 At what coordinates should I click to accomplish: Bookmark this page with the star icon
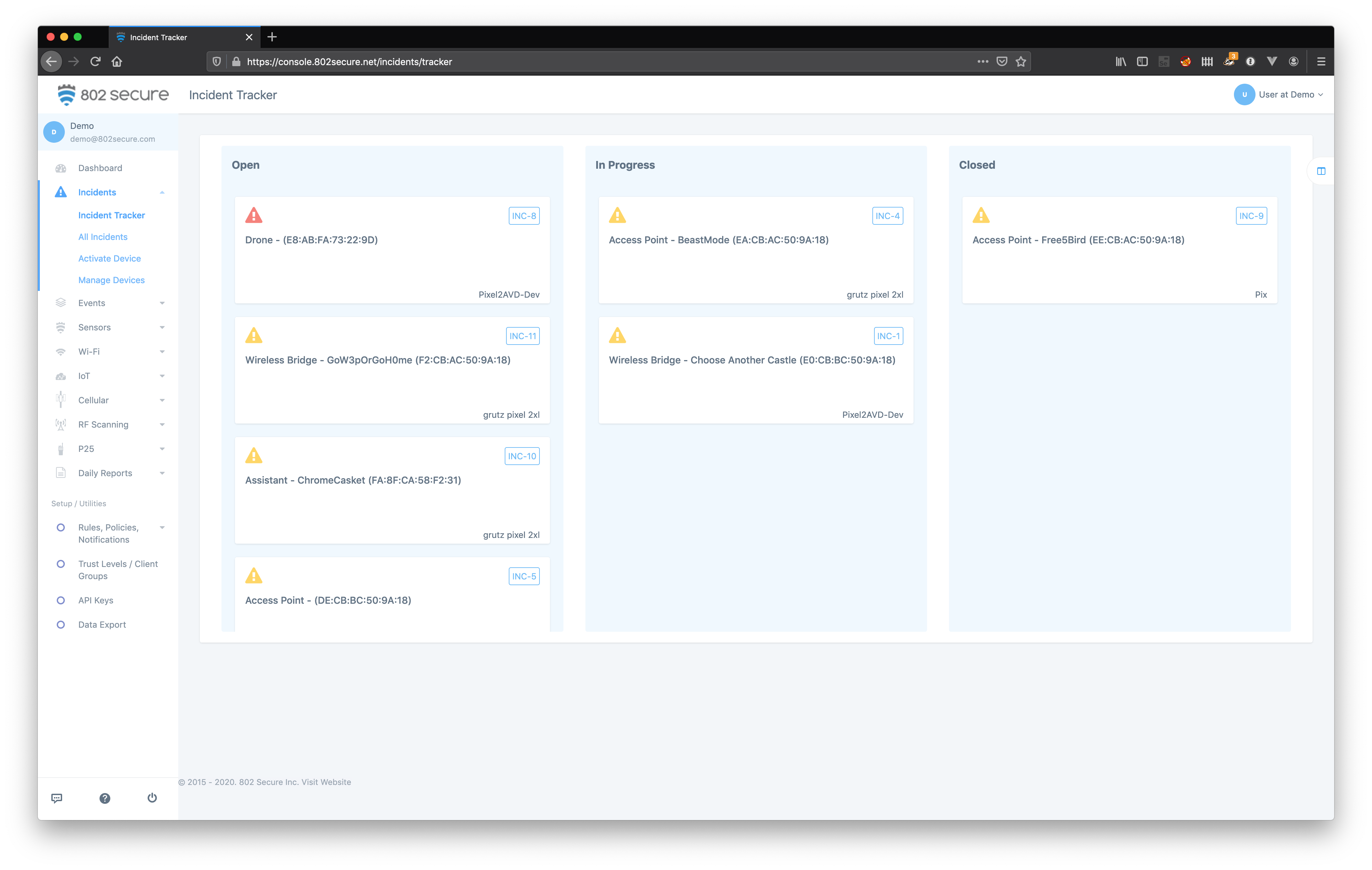pyautogui.click(x=1021, y=61)
